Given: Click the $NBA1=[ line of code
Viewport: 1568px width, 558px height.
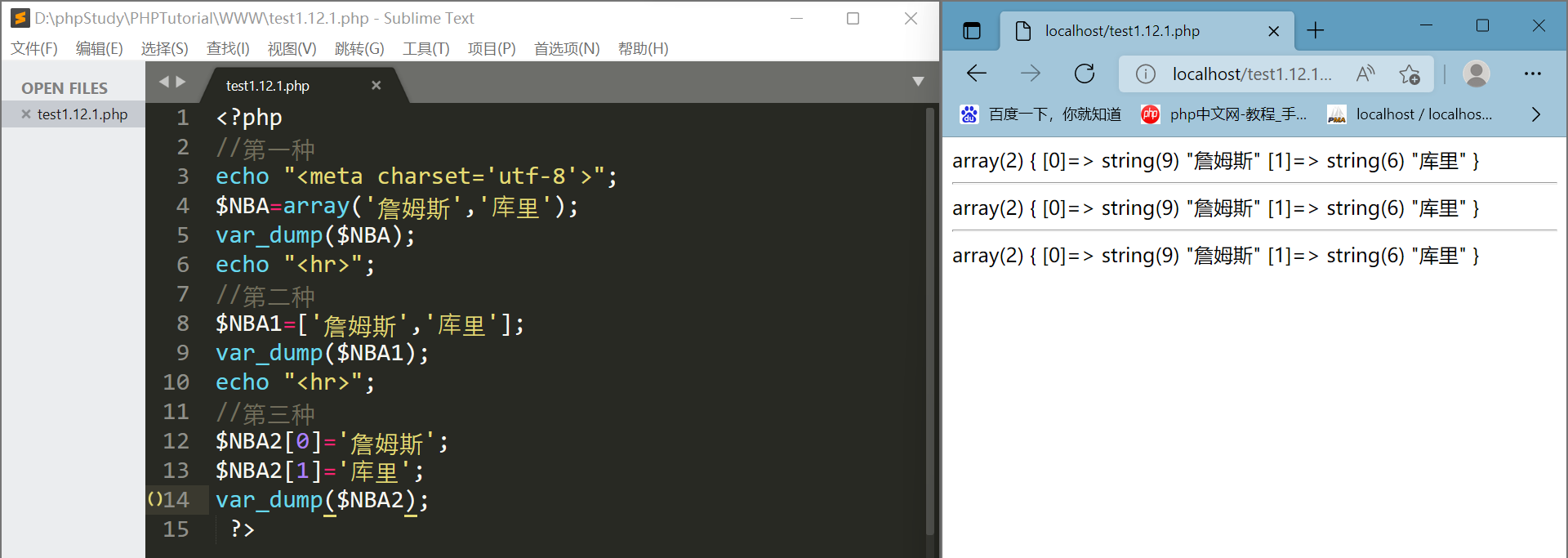Looking at the screenshot, I should tap(370, 324).
